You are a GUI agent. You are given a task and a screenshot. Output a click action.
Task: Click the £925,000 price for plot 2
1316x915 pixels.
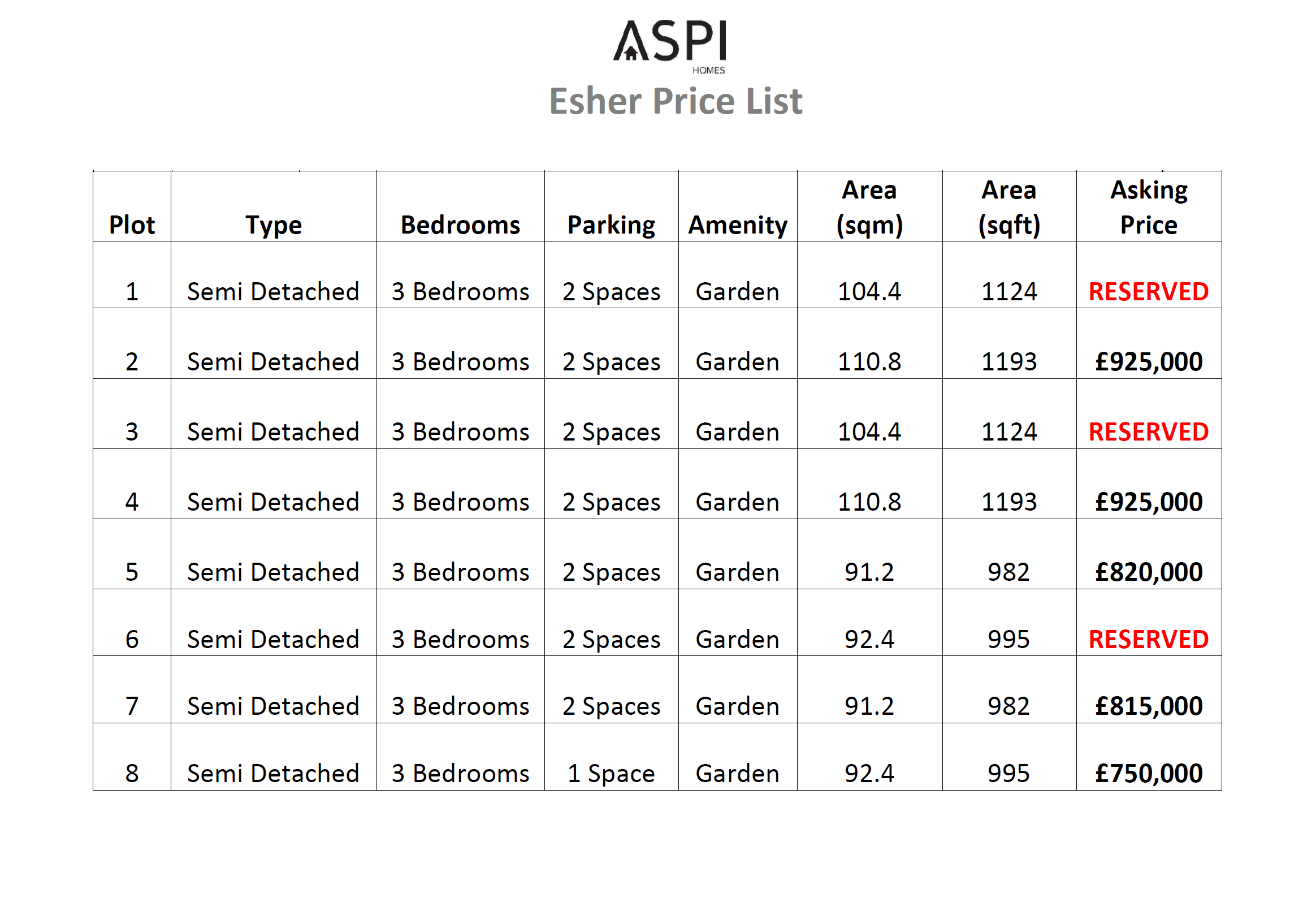1148,362
